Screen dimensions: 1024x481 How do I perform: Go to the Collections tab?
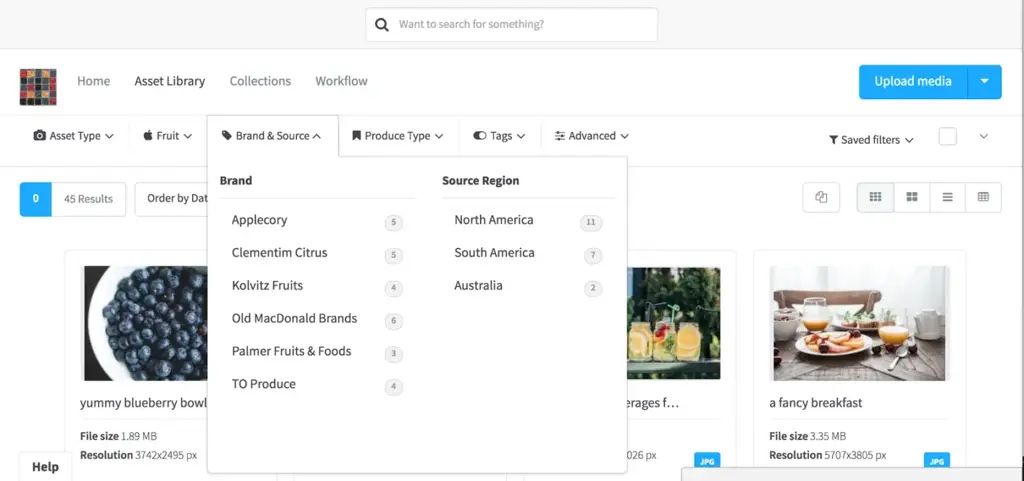click(x=260, y=81)
